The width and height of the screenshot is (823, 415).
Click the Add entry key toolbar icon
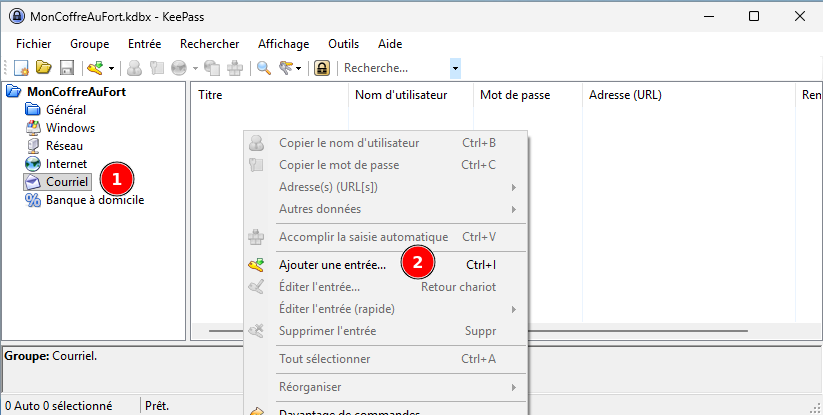pos(95,68)
